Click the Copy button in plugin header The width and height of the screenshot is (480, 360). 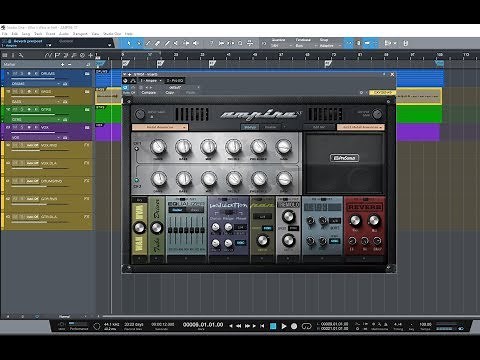tap(170, 92)
